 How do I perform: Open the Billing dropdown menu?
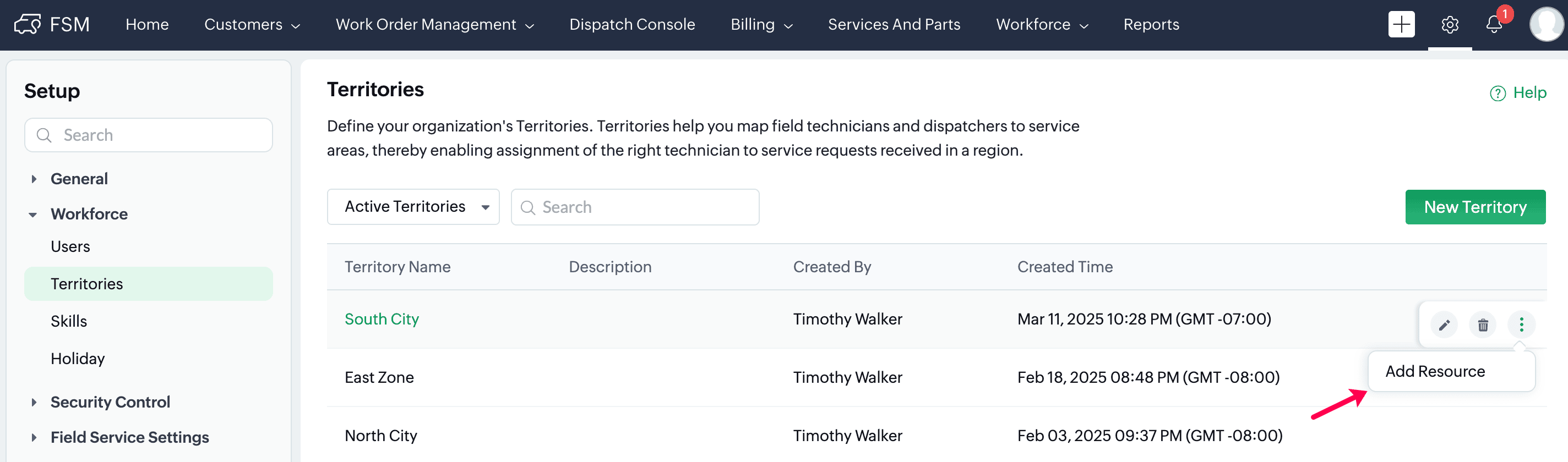(761, 24)
